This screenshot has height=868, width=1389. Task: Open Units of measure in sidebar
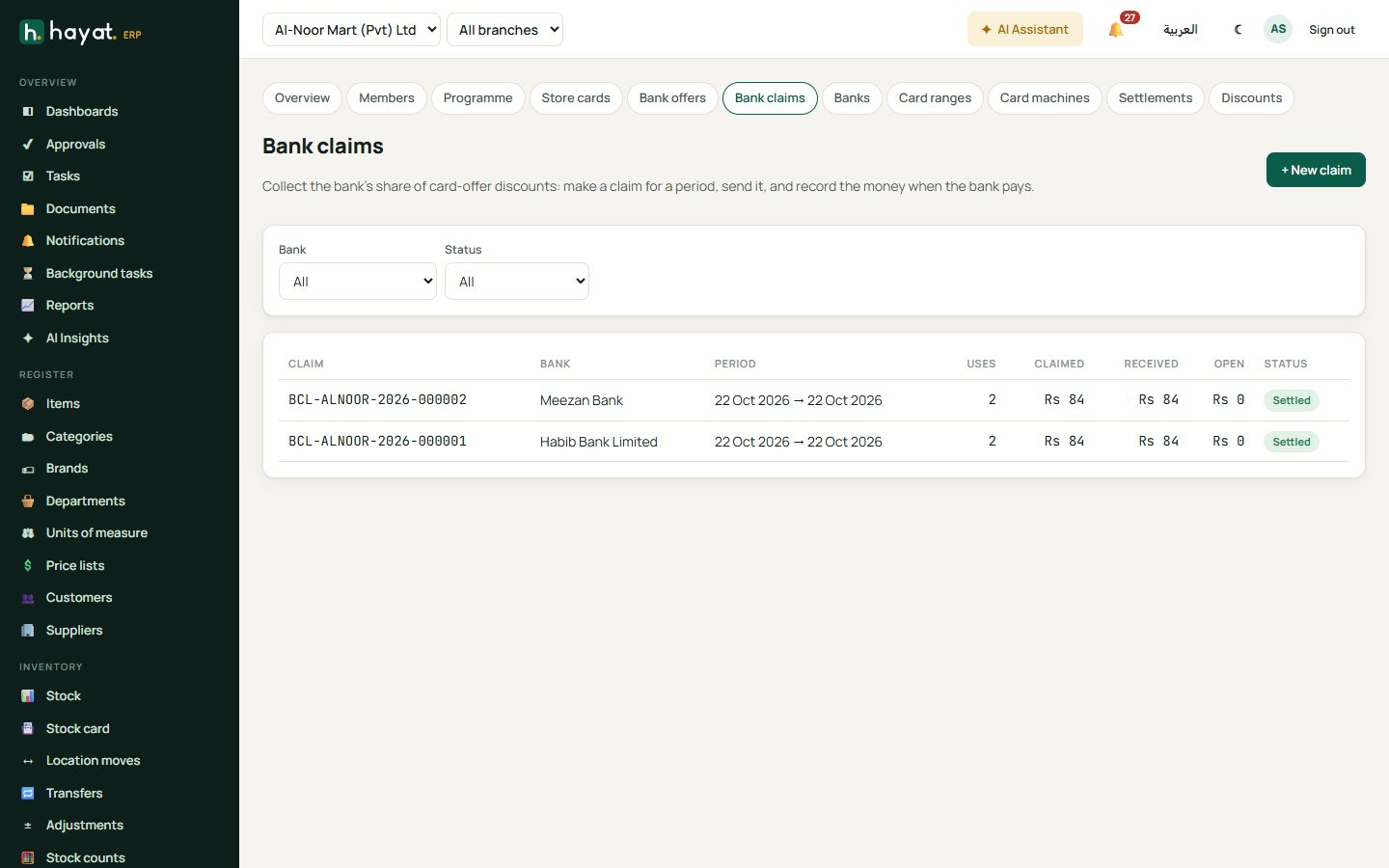[96, 533]
